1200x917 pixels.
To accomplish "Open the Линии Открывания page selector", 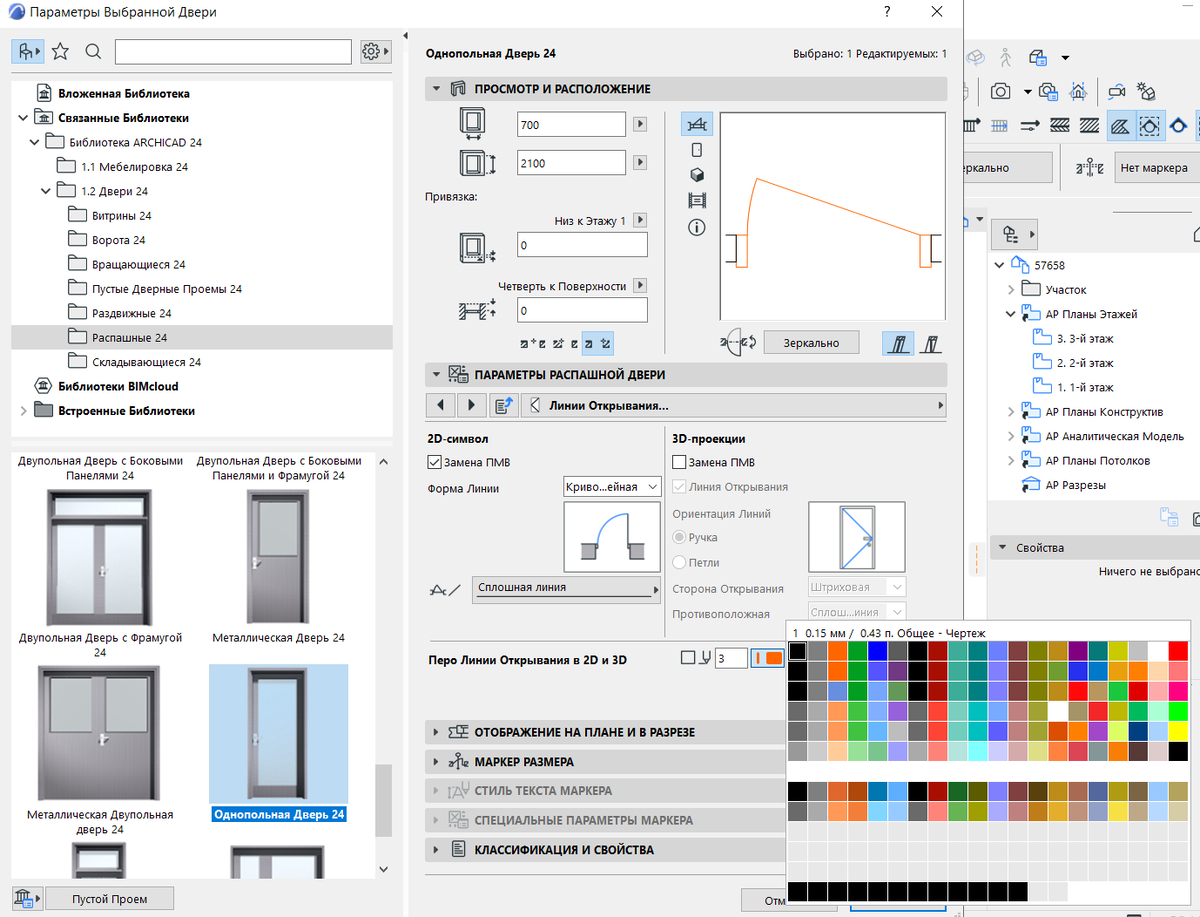I will 734,405.
